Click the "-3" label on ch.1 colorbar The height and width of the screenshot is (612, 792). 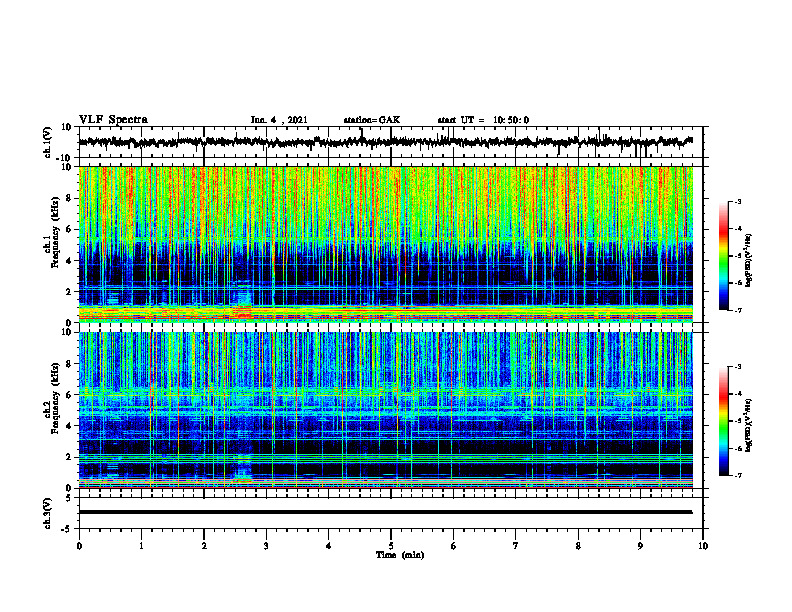(x=737, y=201)
